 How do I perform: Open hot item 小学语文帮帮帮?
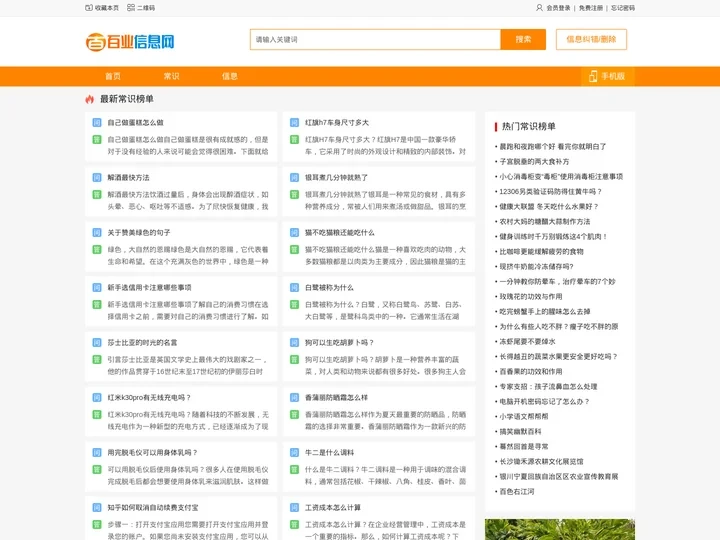pos(524,416)
